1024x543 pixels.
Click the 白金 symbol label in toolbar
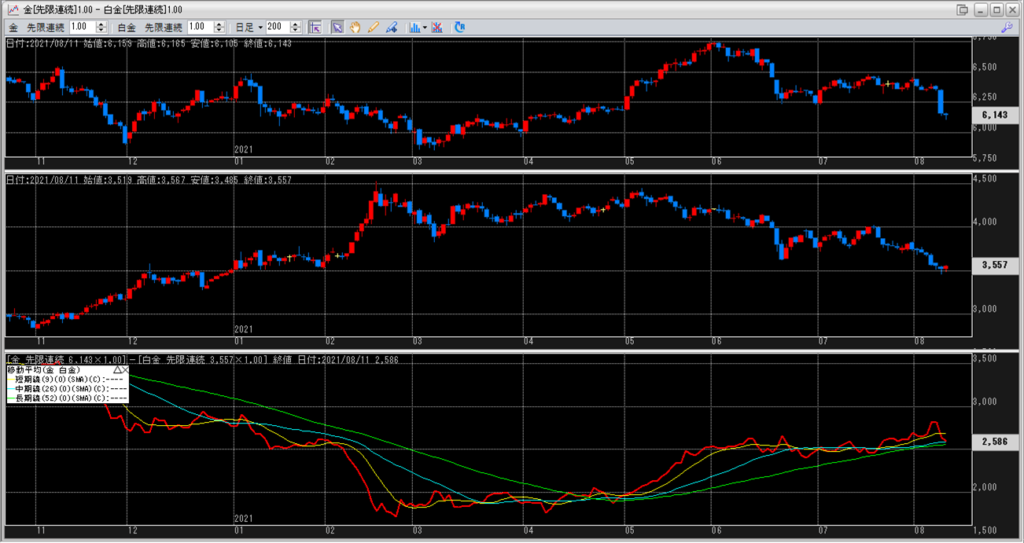[x=125, y=26]
